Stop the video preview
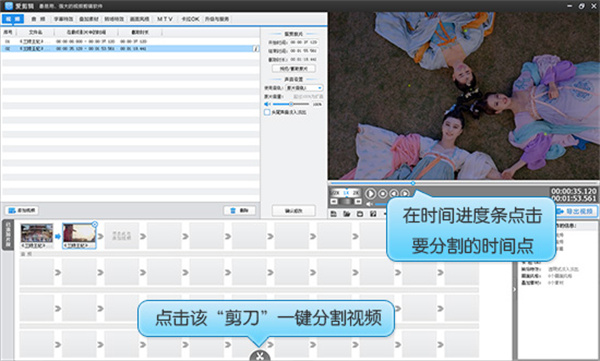 383,194
